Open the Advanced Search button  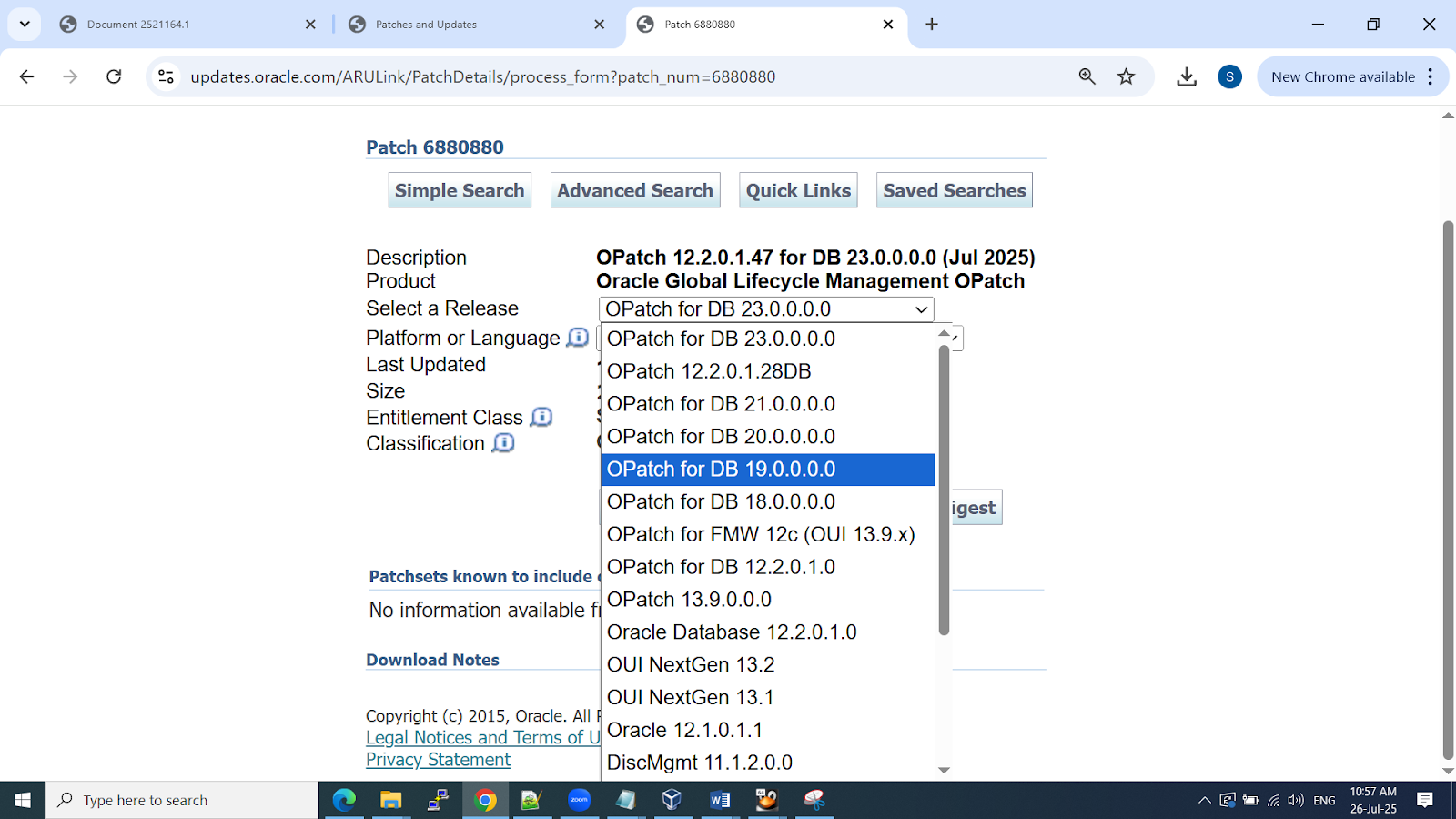(x=635, y=190)
